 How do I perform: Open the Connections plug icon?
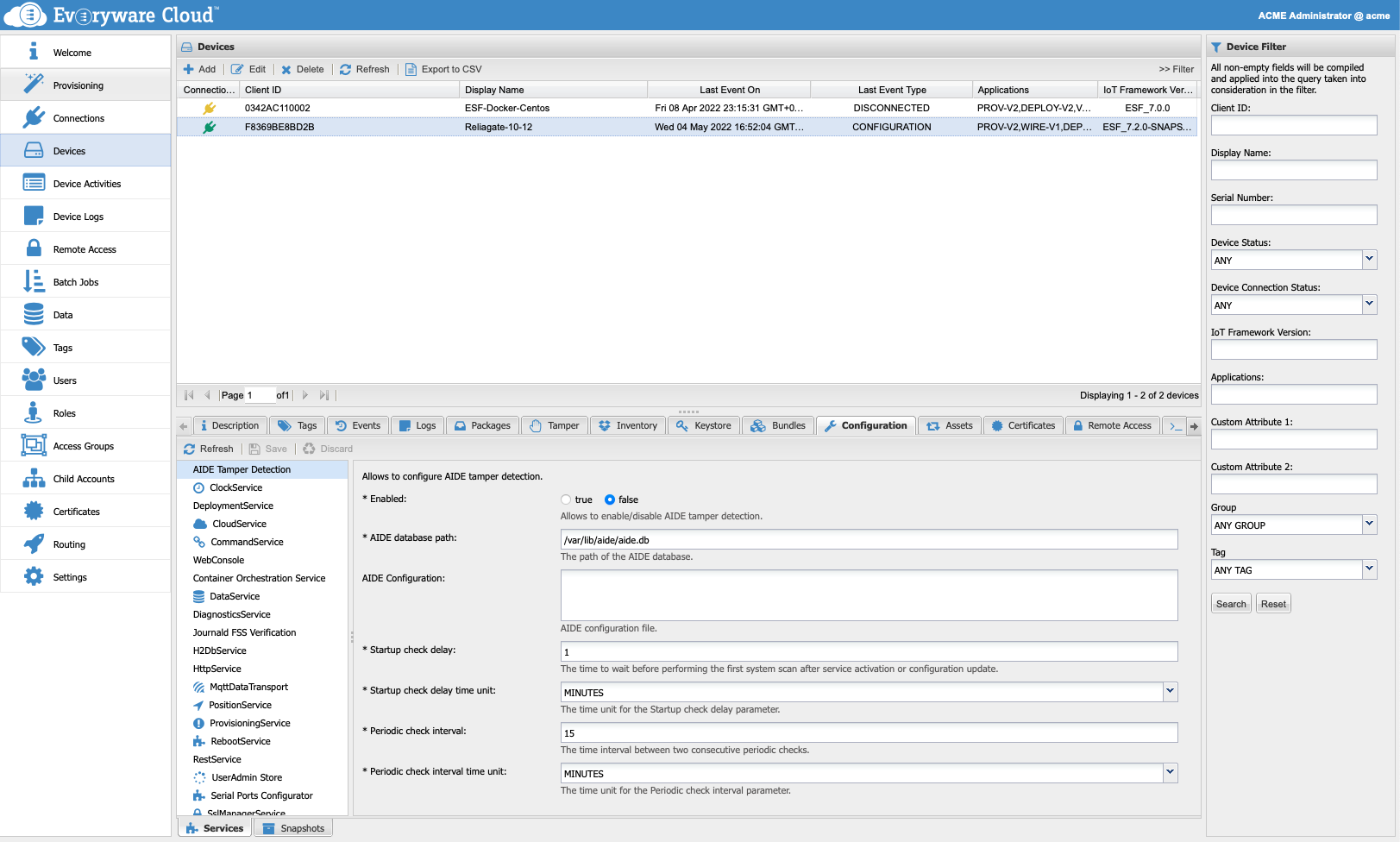coord(33,117)
